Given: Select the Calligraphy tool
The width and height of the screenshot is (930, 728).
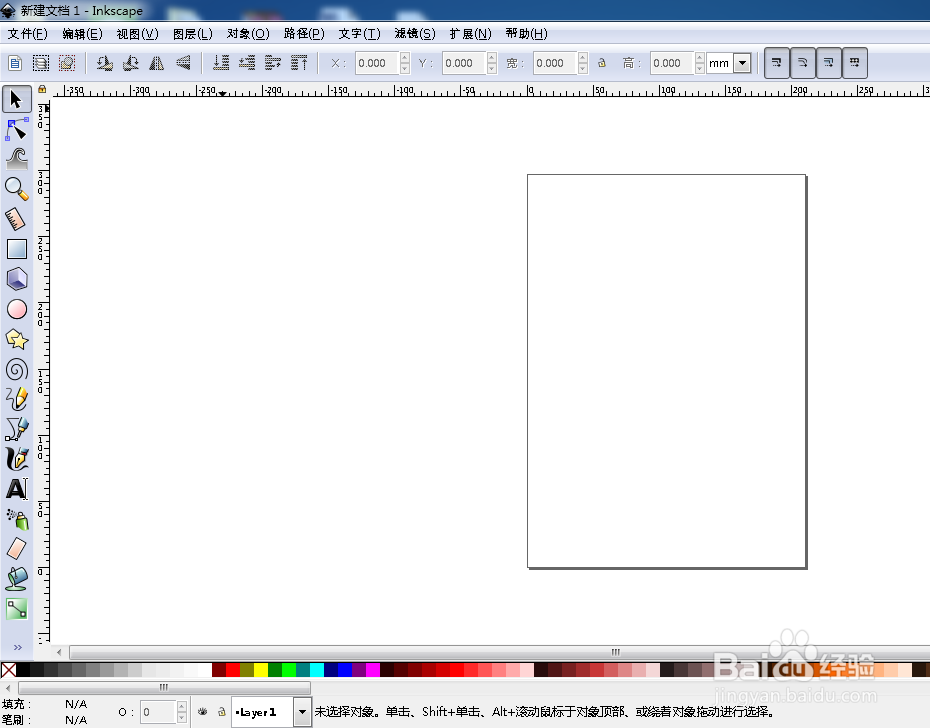Looking at the screenshot, I should pos(17,459).
